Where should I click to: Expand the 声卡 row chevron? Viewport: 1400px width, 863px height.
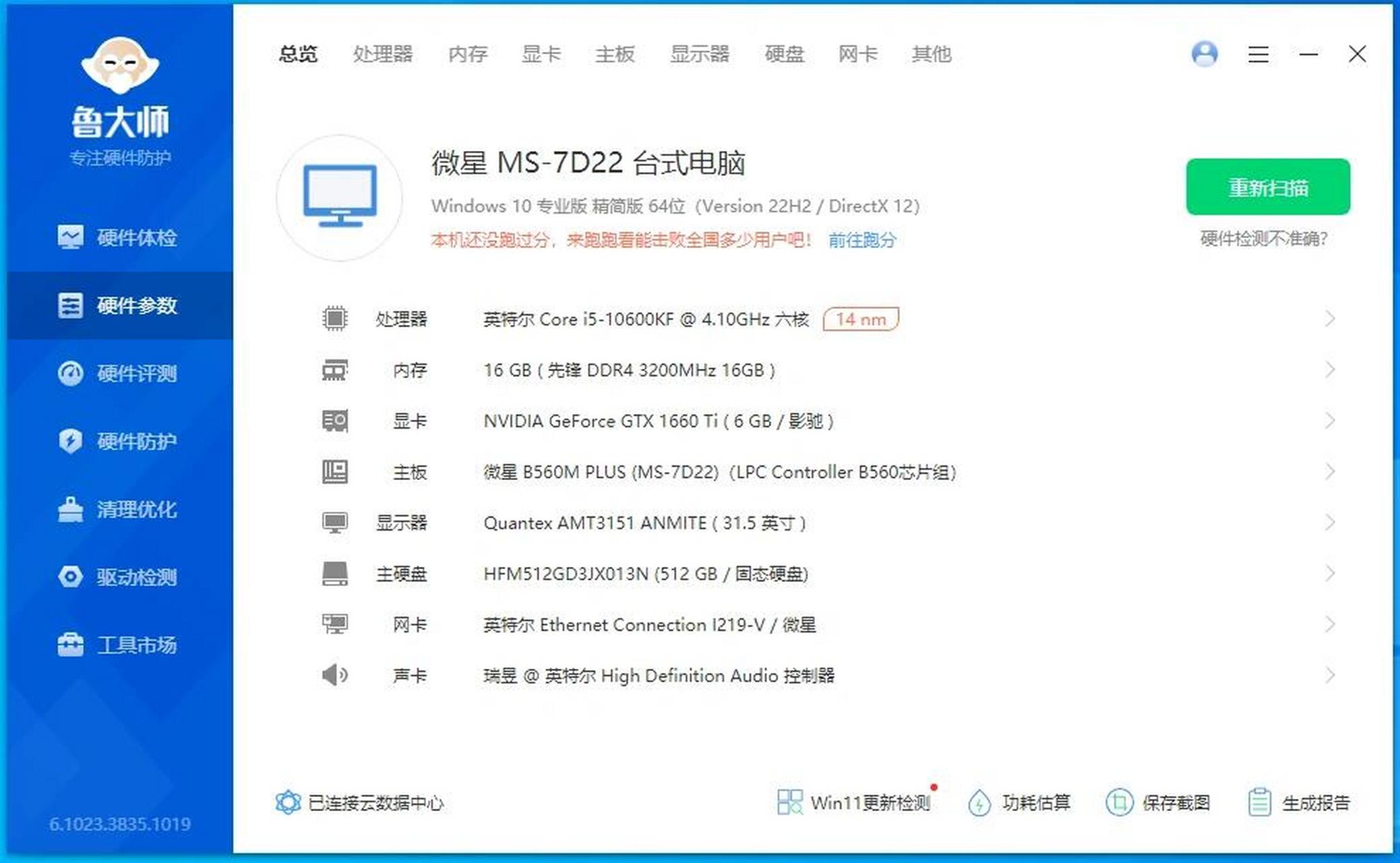1329,675
